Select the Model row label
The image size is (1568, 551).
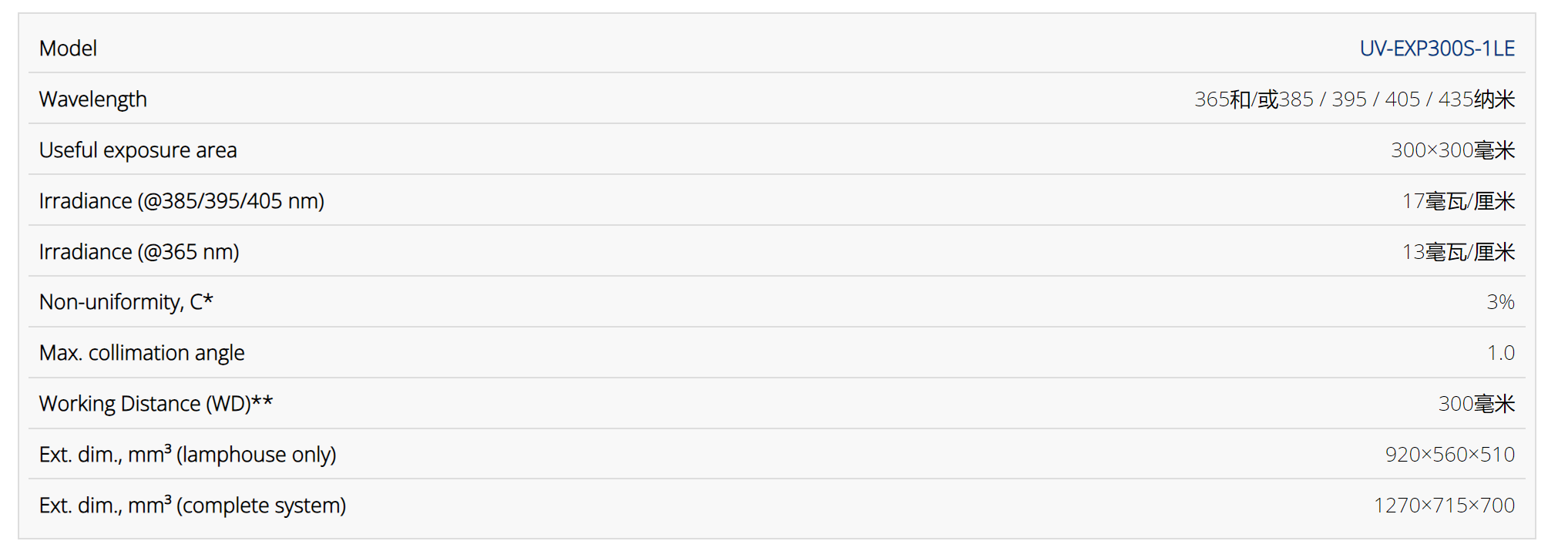pos(68,49)
